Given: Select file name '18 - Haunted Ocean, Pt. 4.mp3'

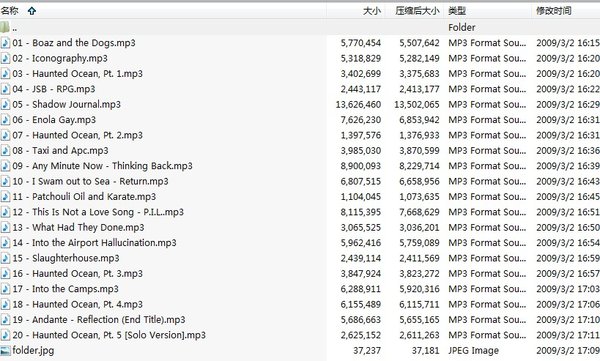Looking at the screenshot, I should point(78,304).
